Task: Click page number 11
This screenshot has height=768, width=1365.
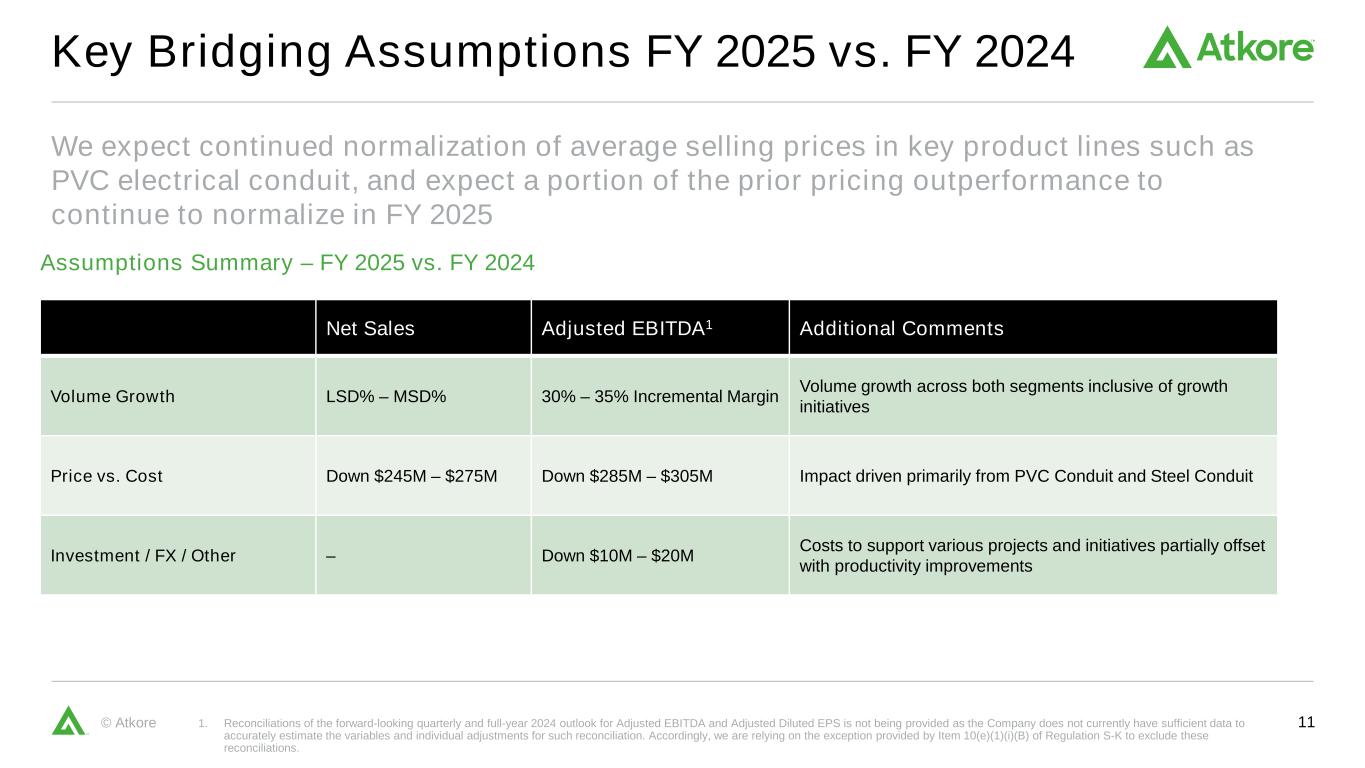Action: pyautogui.click(x=1305, y=722)
